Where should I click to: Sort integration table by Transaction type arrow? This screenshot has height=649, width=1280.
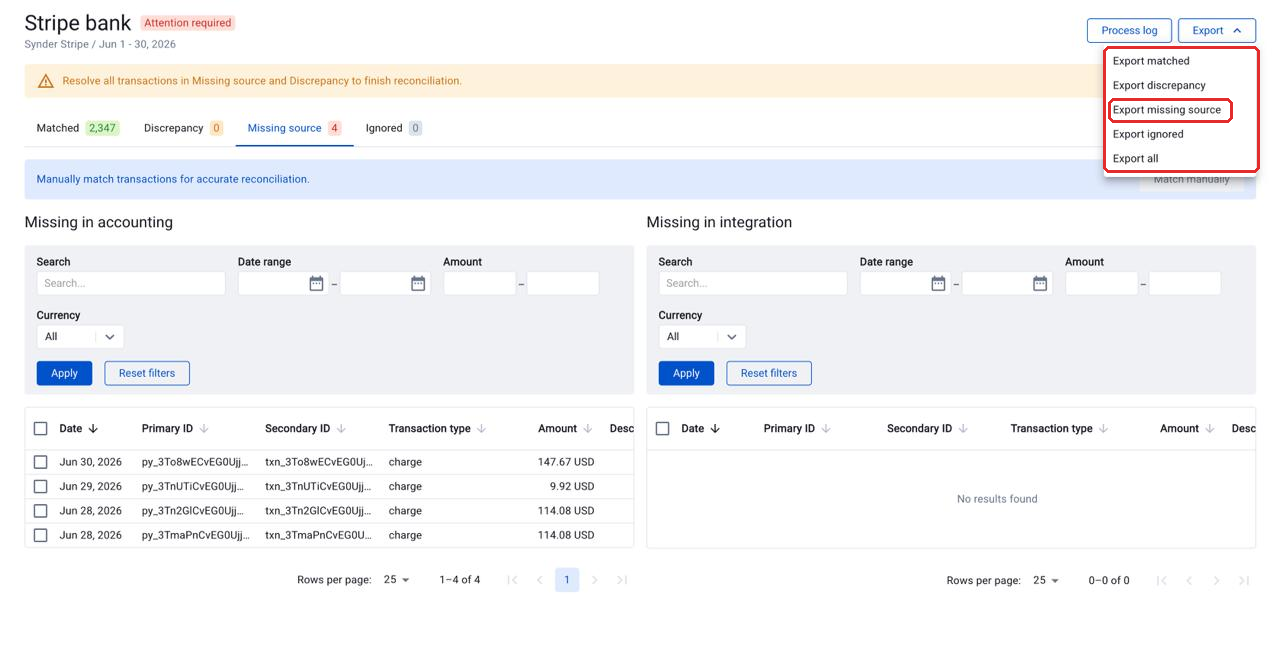(1103, 429)
